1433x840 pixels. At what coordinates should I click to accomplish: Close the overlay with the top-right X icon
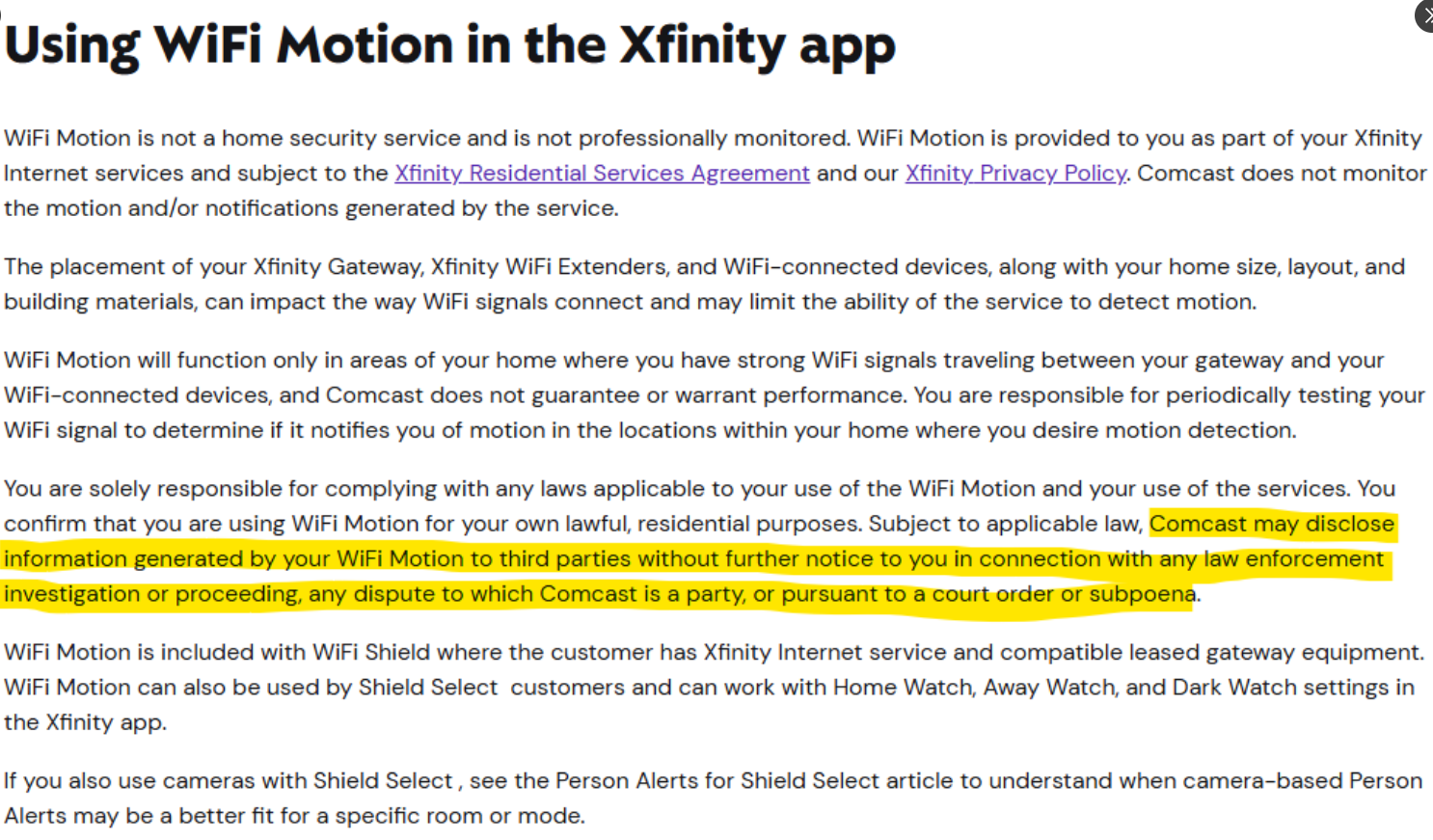(1425, 16)
